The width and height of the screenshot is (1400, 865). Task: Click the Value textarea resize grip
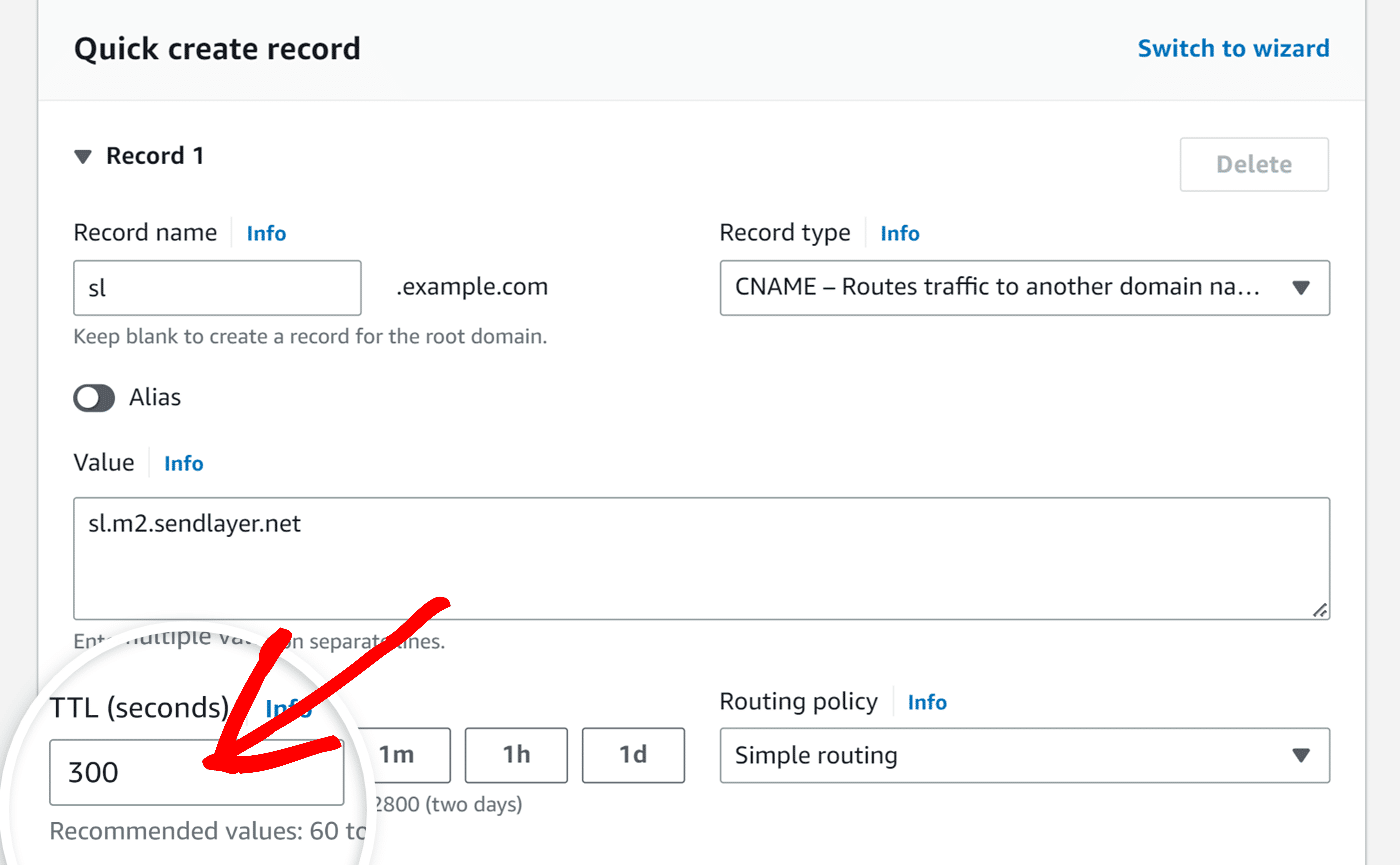coord(1322,611)
